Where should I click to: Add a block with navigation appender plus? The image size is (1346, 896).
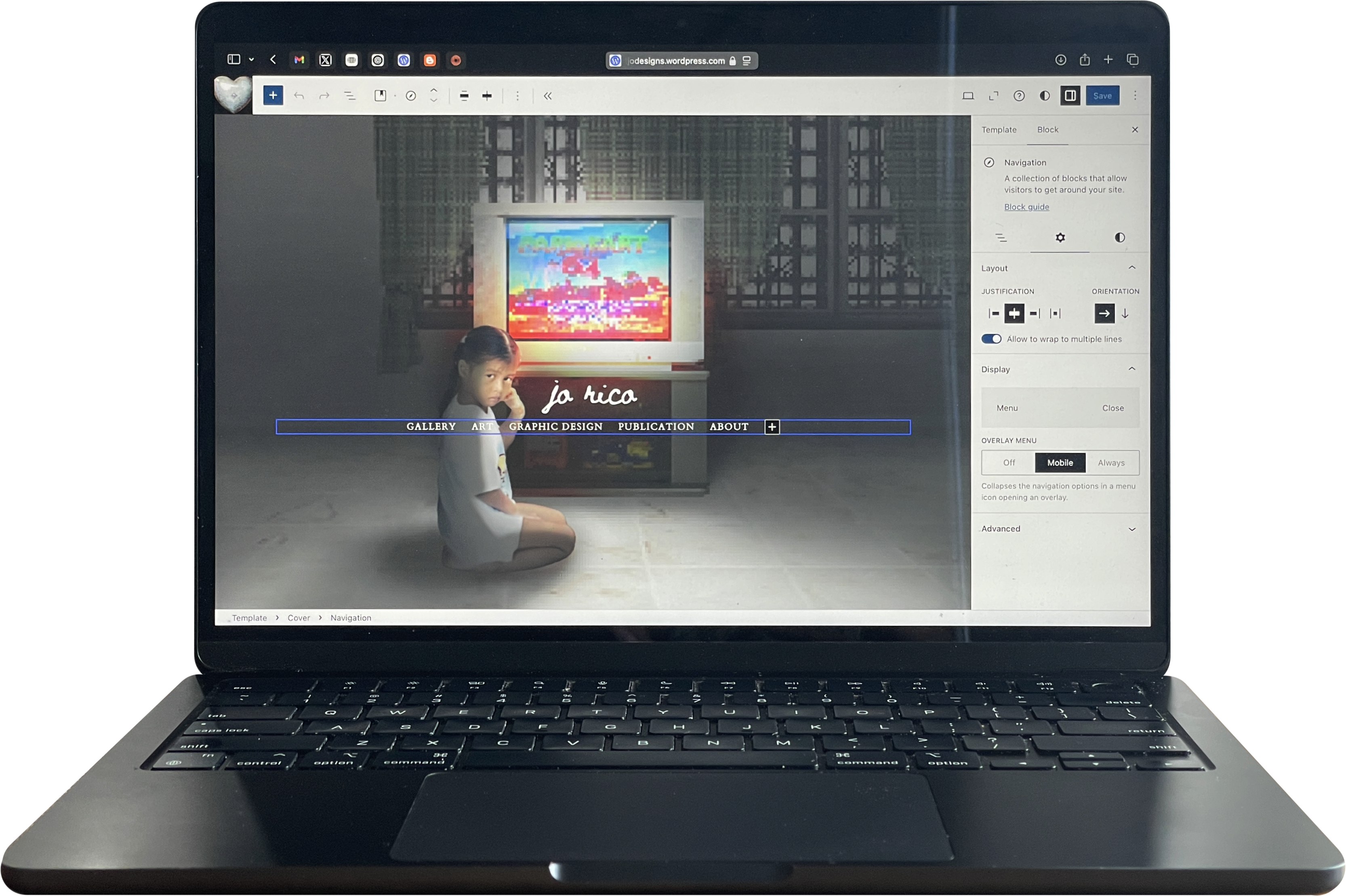pyautogui.click(x=772, y=427)
